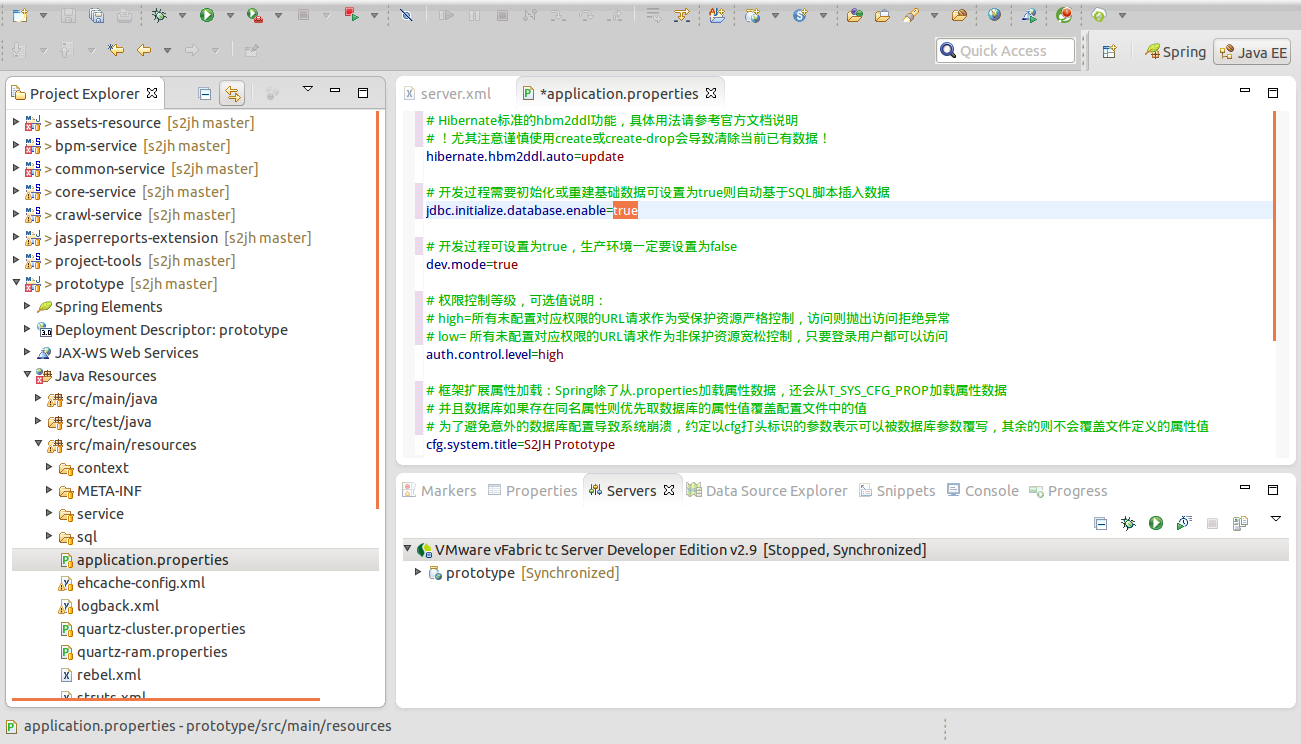Close the Servers view tab

coord(669,490)
